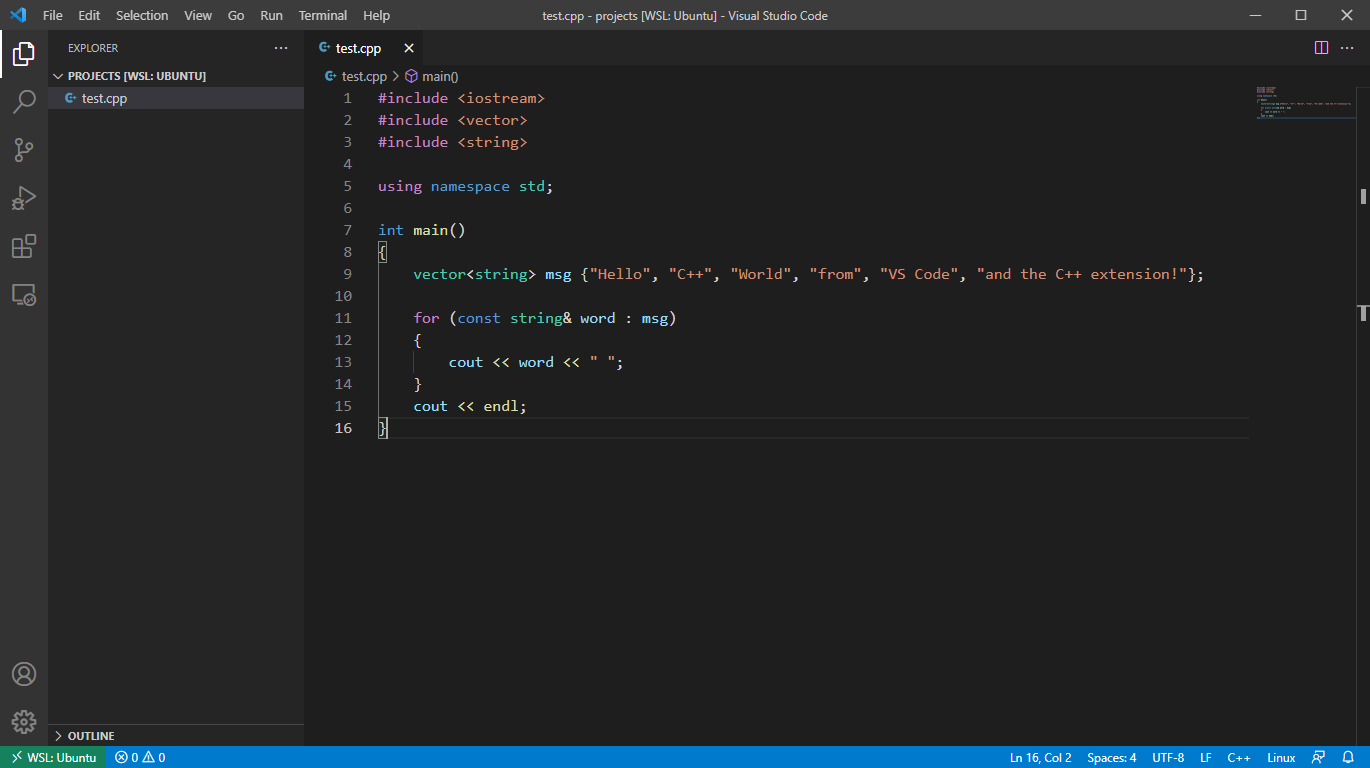Open the Selection menu
Screen dimensions: 1370x768
[x=142, y=15]
